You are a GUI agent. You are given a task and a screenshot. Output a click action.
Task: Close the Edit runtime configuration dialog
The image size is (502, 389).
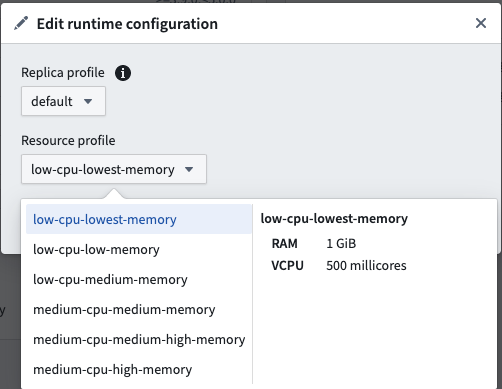point(481,23)
